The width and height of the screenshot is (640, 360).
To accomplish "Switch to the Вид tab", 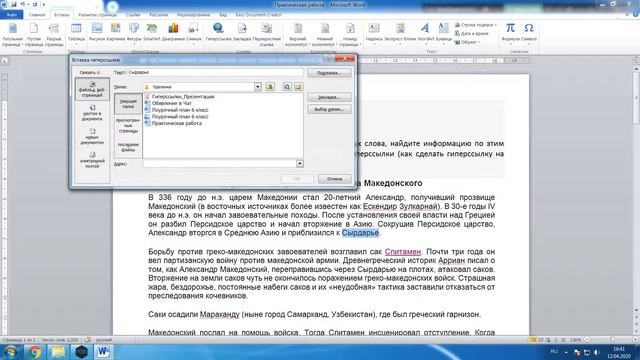I will point(223,15).
